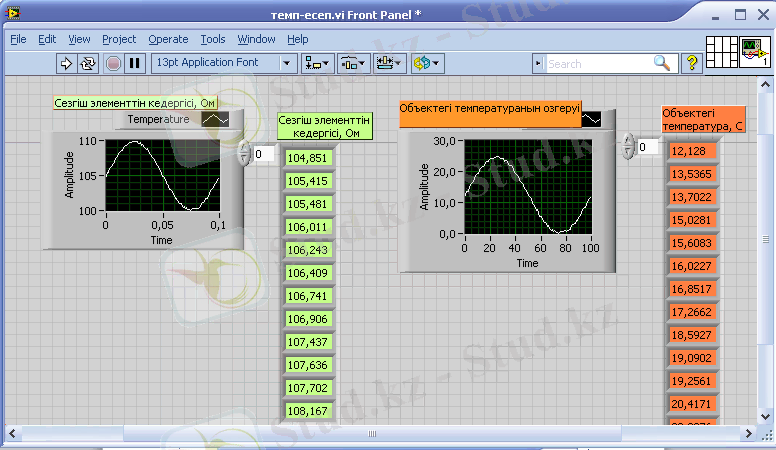The image size is (776, 450).
Task: Open the Align Objects tool
Action: click(317, 63)
